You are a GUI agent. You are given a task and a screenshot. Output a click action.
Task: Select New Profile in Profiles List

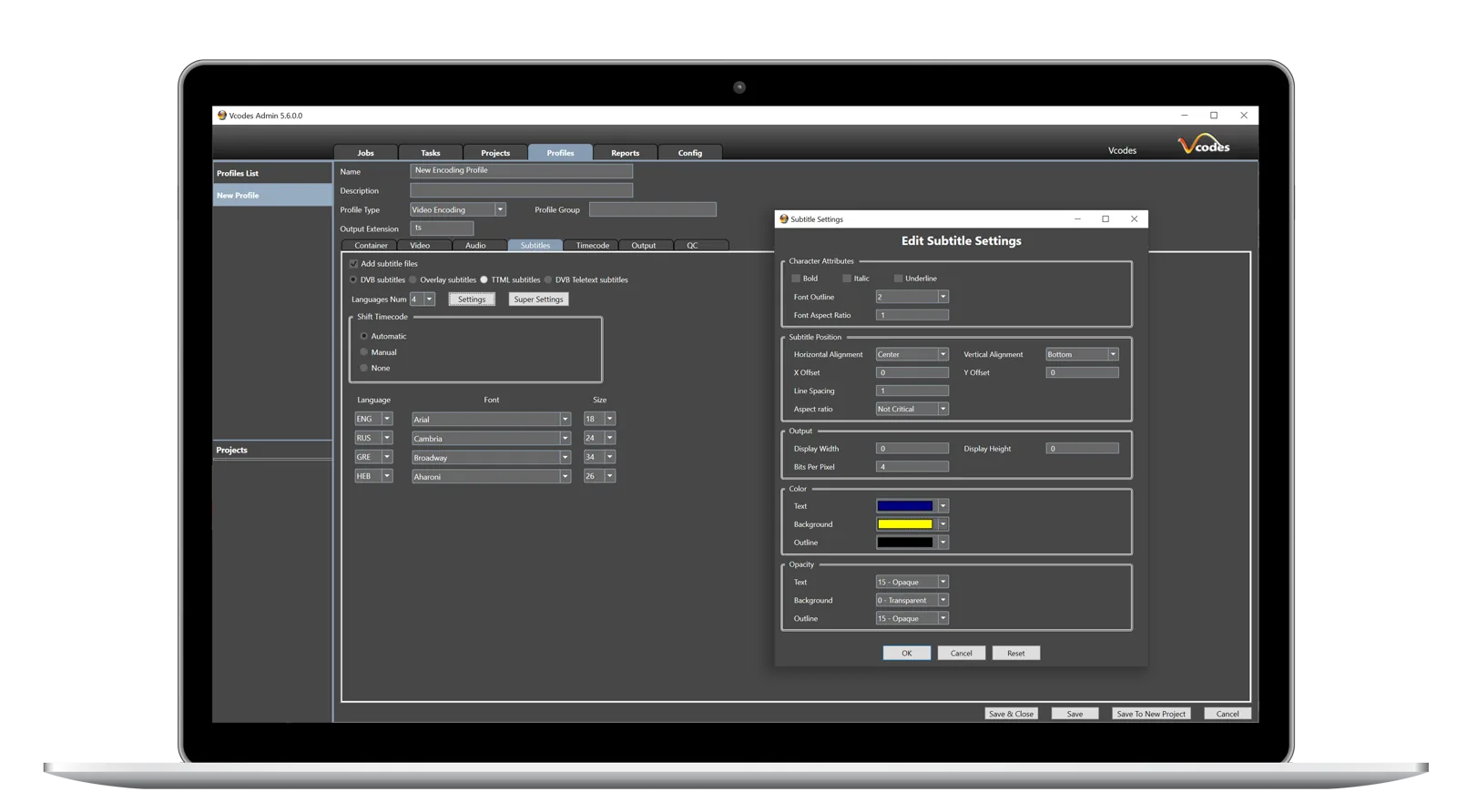tap(272, 196)
